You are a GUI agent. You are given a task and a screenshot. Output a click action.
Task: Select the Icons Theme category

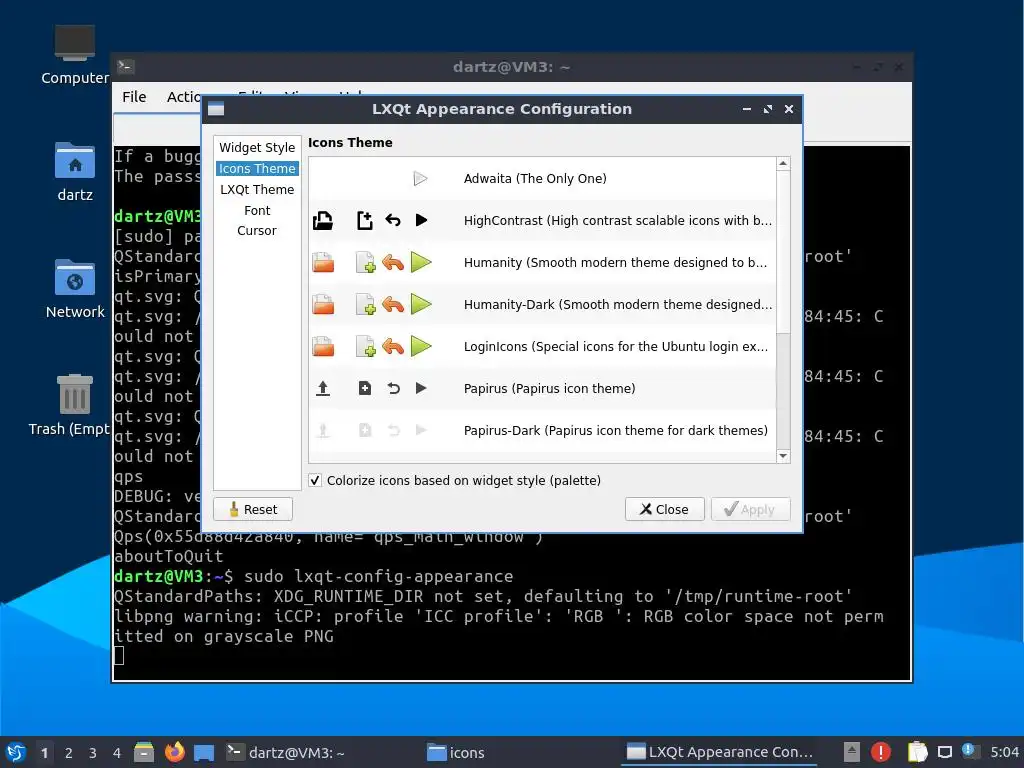click(x=257, y=168)
